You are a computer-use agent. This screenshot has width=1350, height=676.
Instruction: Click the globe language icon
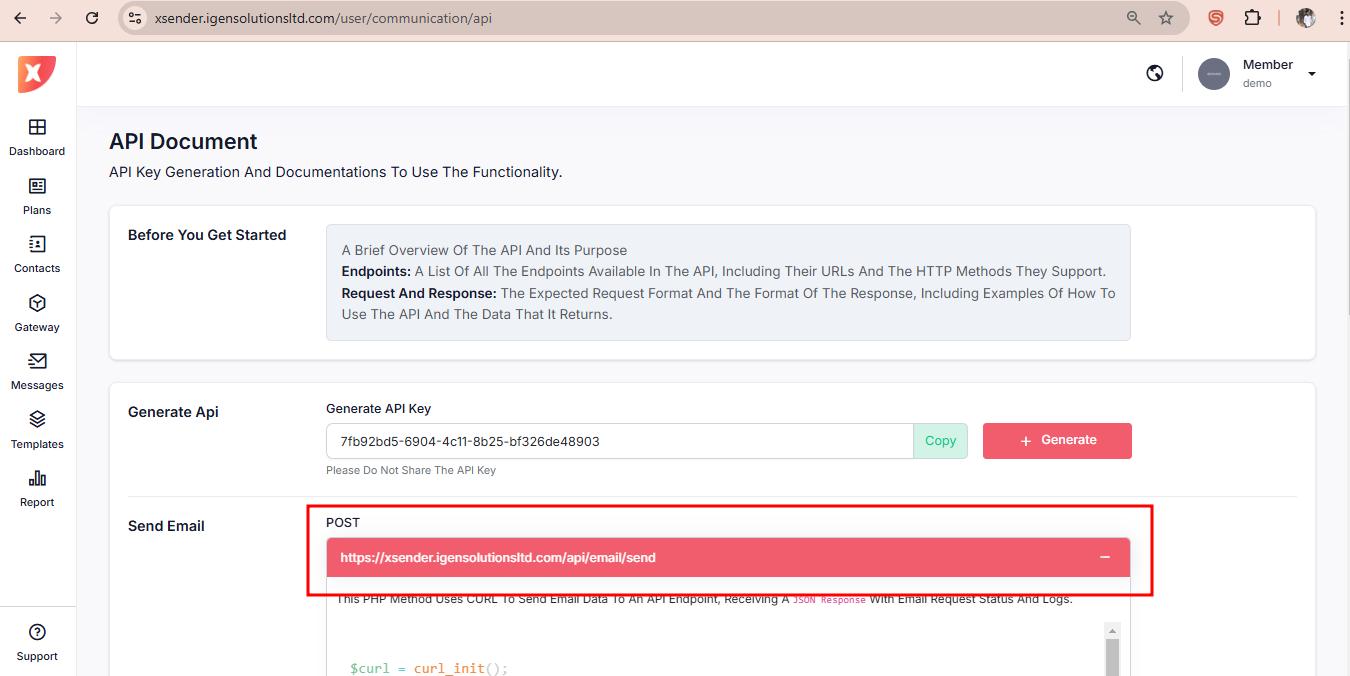click(x=1155, y=73)
